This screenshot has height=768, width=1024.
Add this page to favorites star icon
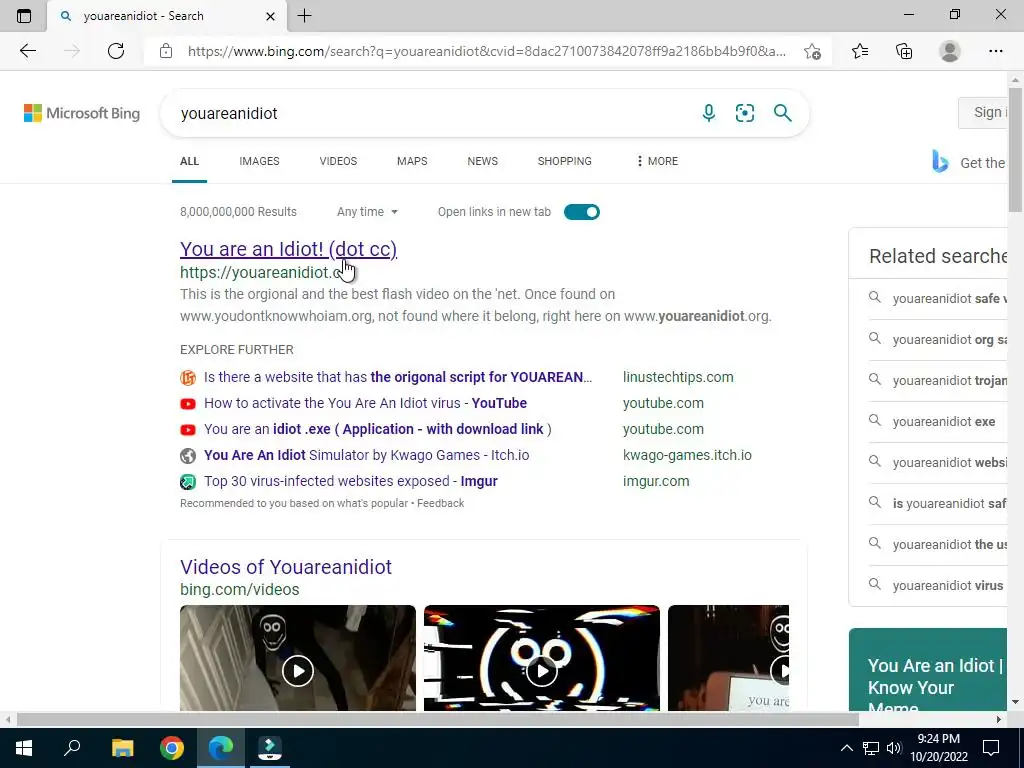pos(812,51)
